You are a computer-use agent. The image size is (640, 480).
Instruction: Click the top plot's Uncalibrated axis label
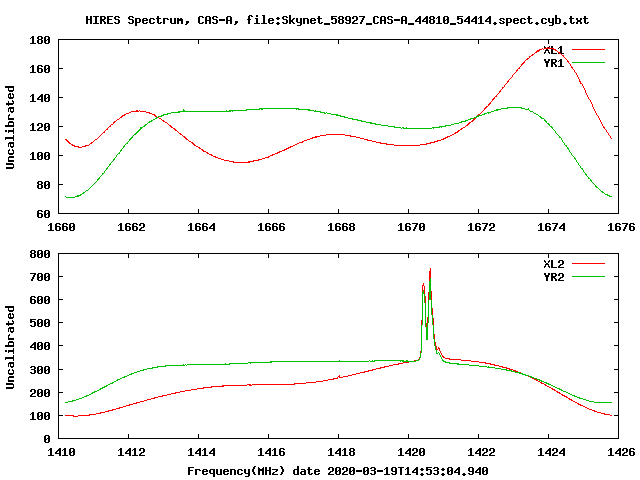pyautogui.click(x=10, y=127)
